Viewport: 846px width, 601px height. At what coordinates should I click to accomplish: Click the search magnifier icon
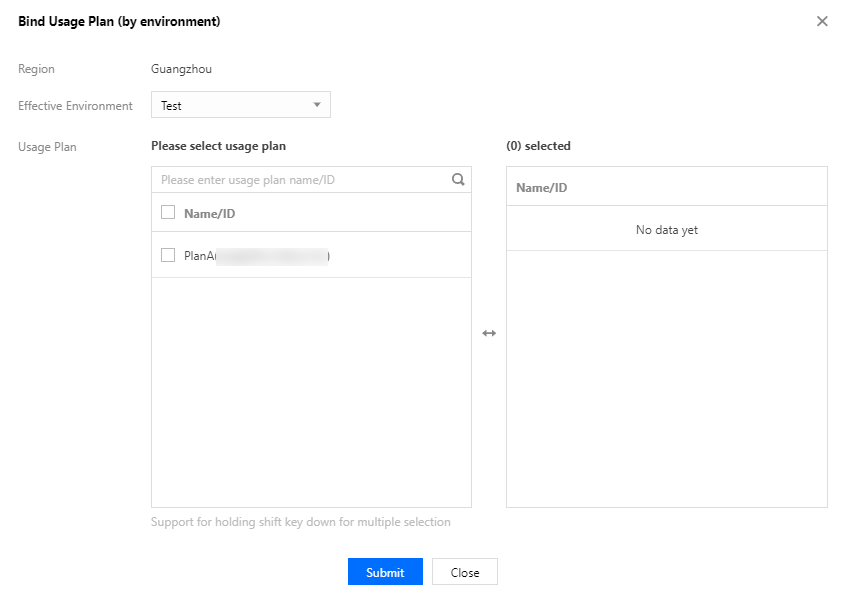pyautogui.click(x=458, y=180)
